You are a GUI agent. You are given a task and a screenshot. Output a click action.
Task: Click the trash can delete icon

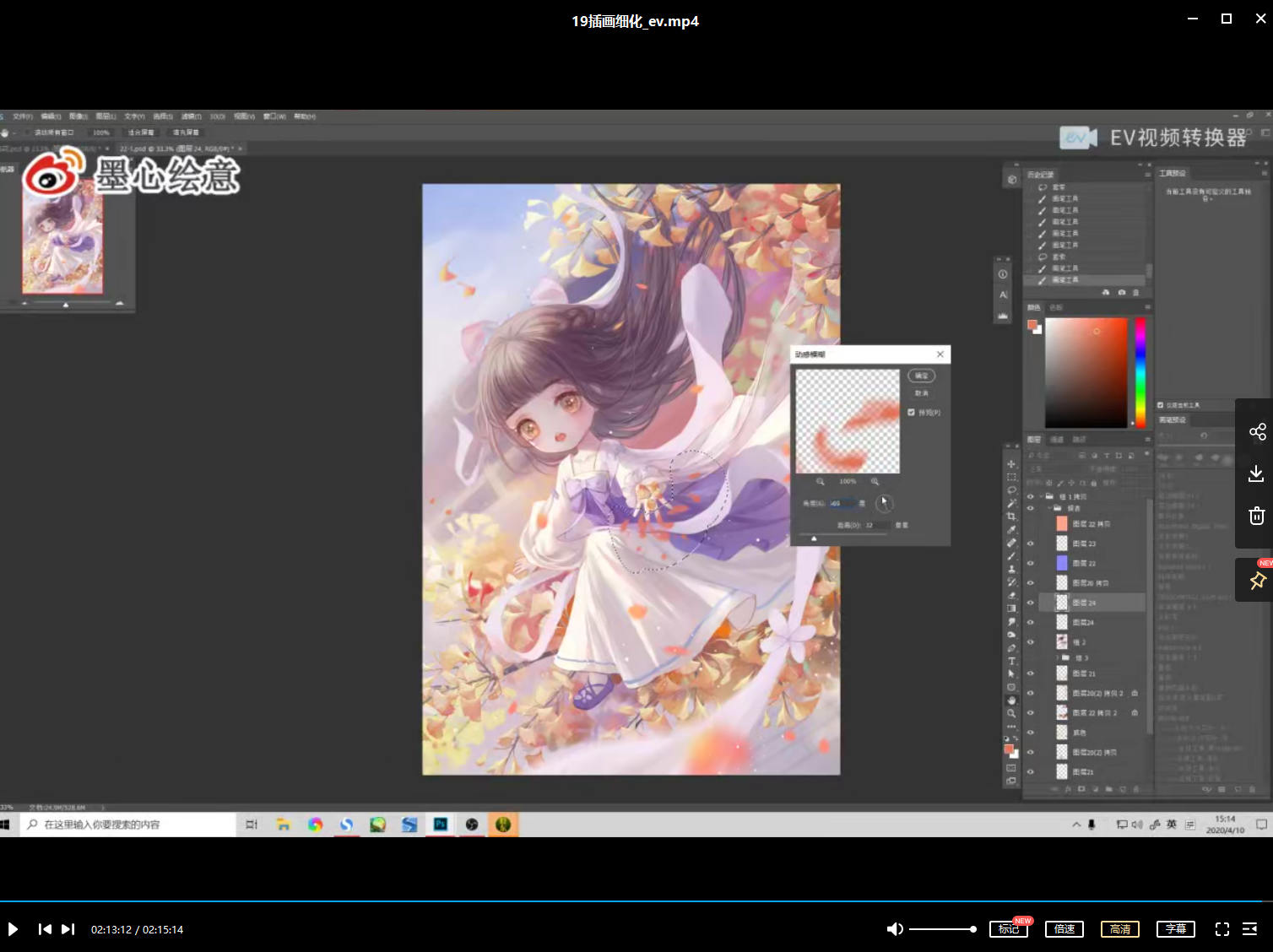[x=1256, y=516]
